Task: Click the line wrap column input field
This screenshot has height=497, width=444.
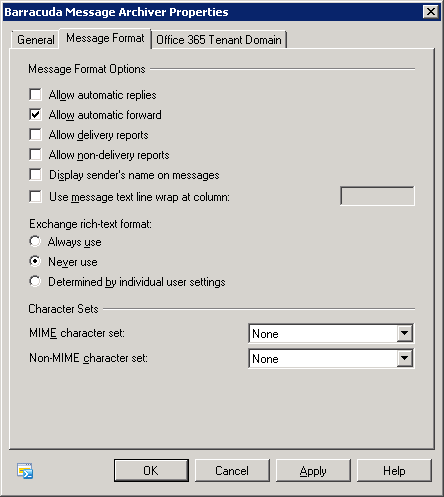Action: [377, 196]
